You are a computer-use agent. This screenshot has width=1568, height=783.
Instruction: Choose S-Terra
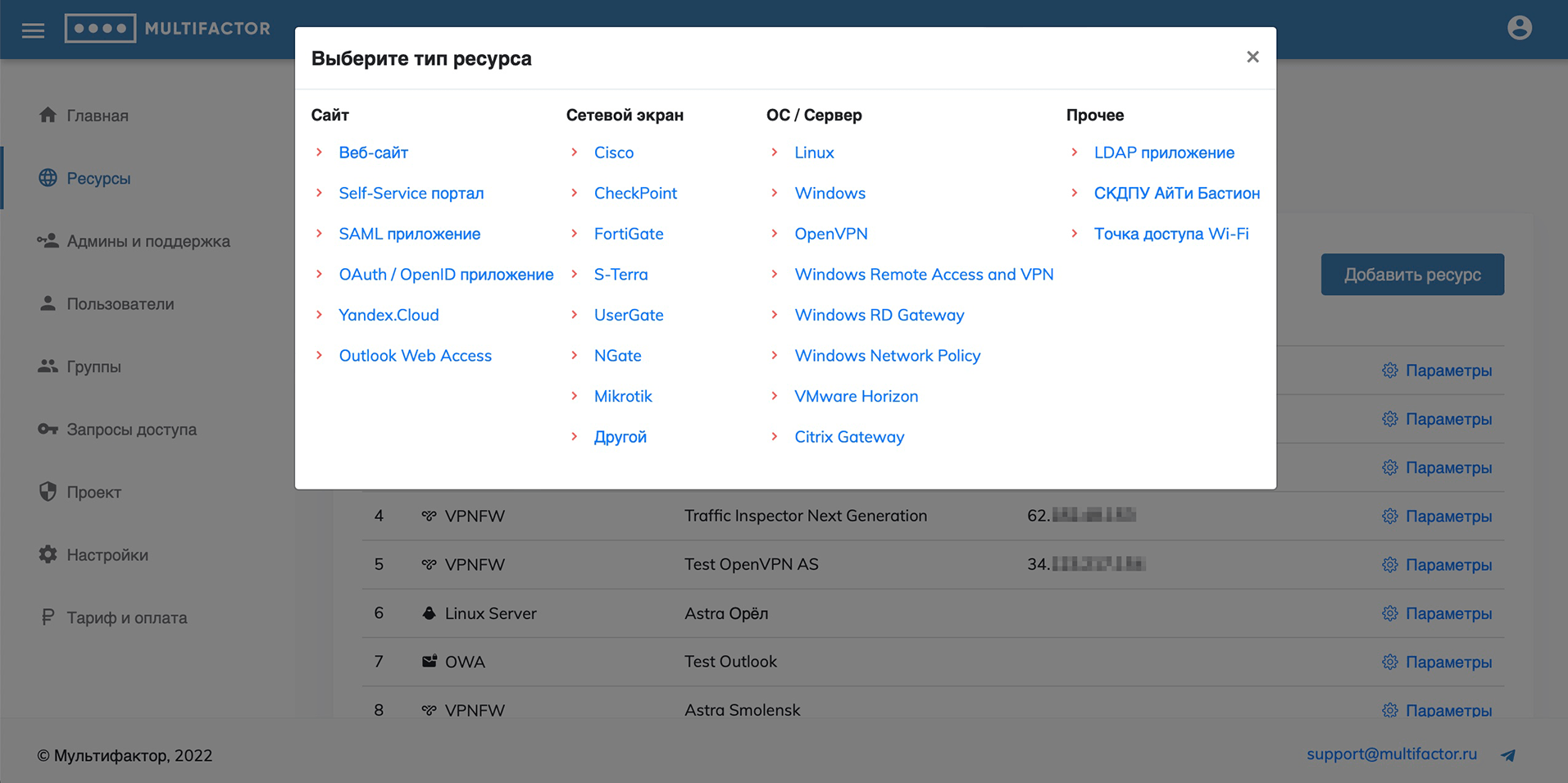click(x=620, y=274)
